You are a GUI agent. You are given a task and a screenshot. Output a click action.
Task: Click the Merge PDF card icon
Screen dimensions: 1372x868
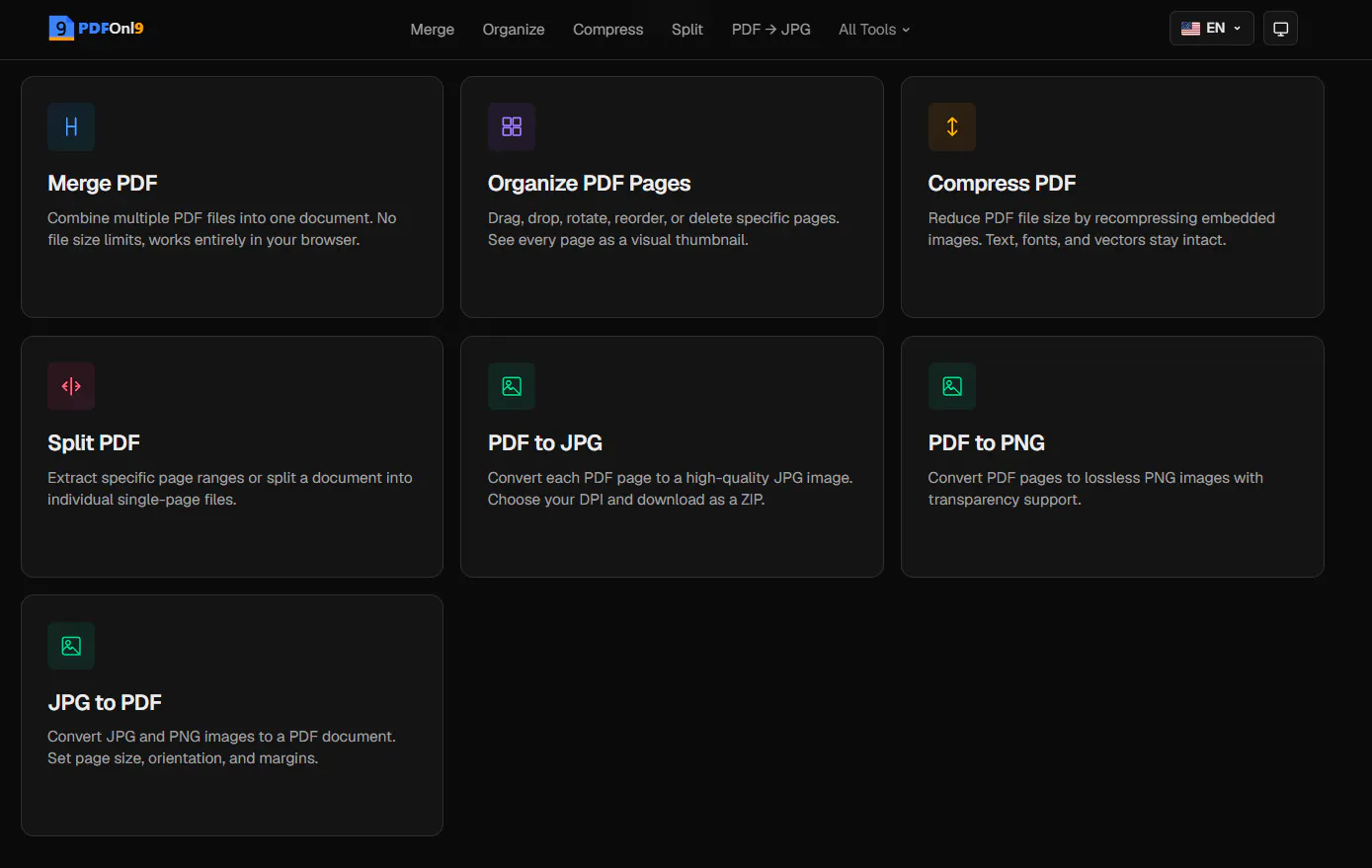coord(71,126)
